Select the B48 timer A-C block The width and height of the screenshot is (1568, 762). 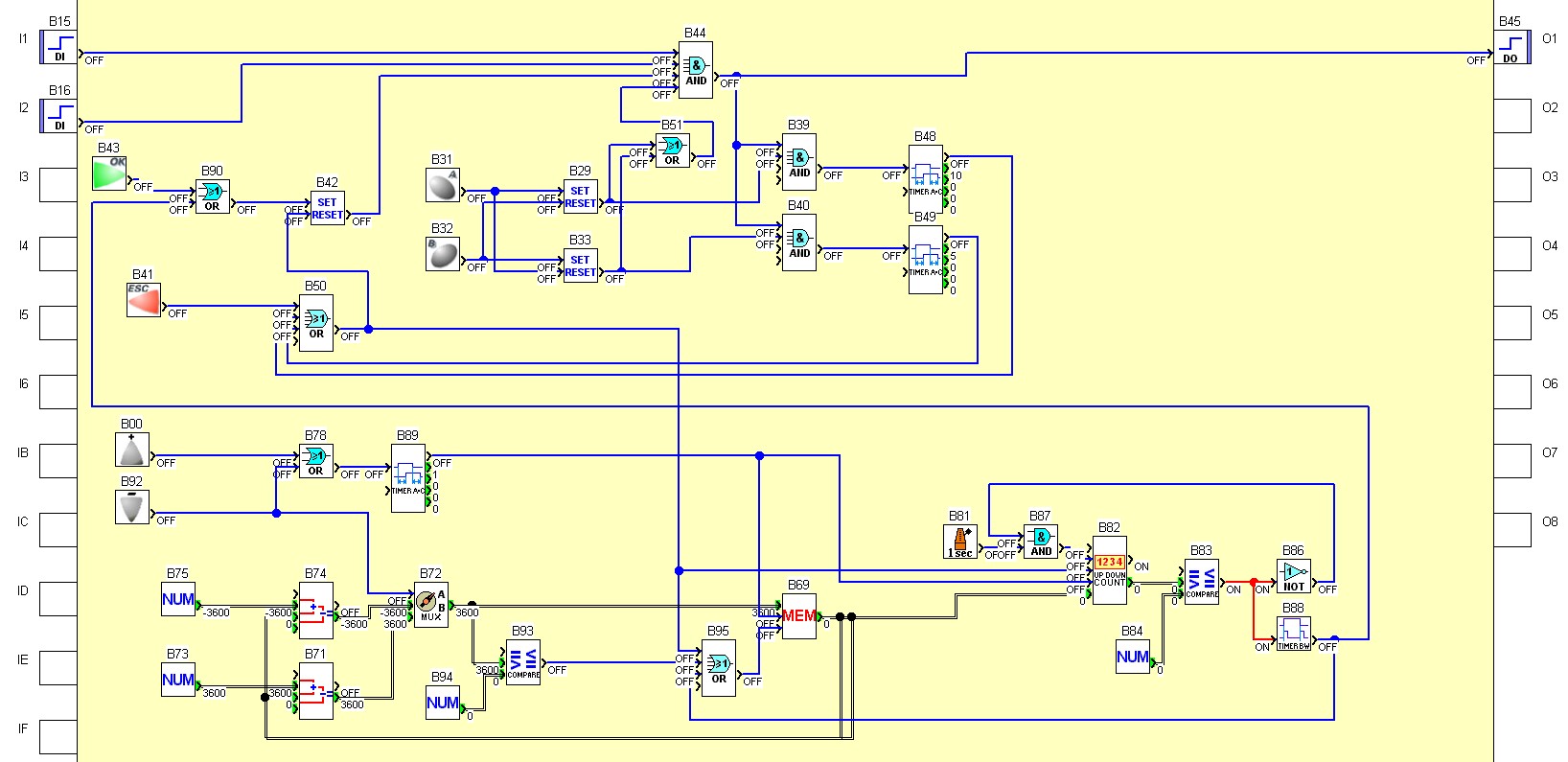pyautogui.click(x=925, y=178)
